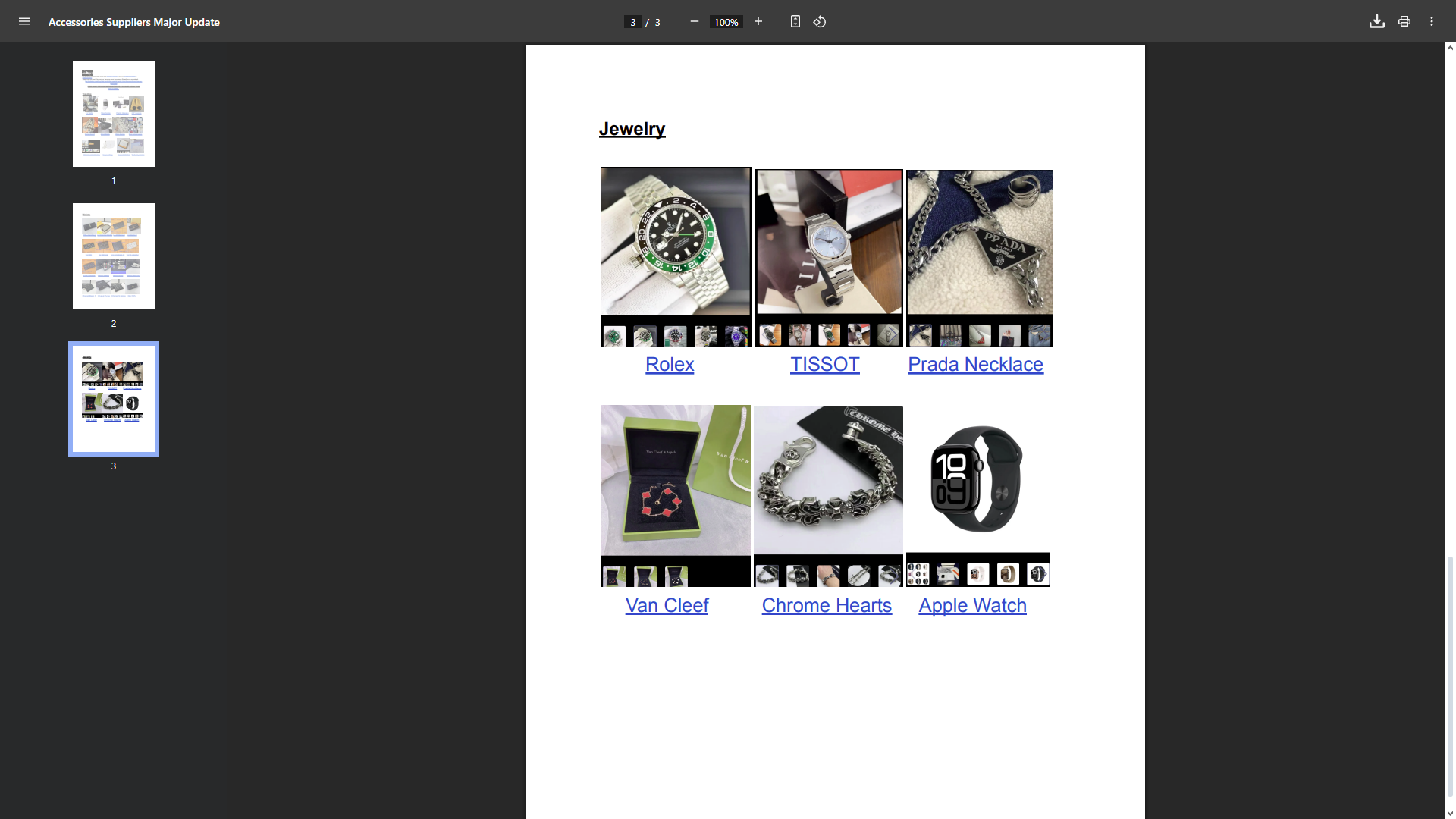The image size is (1456, 819).
Task: Open page 2 thumbnail
Action: pos(114,256)
